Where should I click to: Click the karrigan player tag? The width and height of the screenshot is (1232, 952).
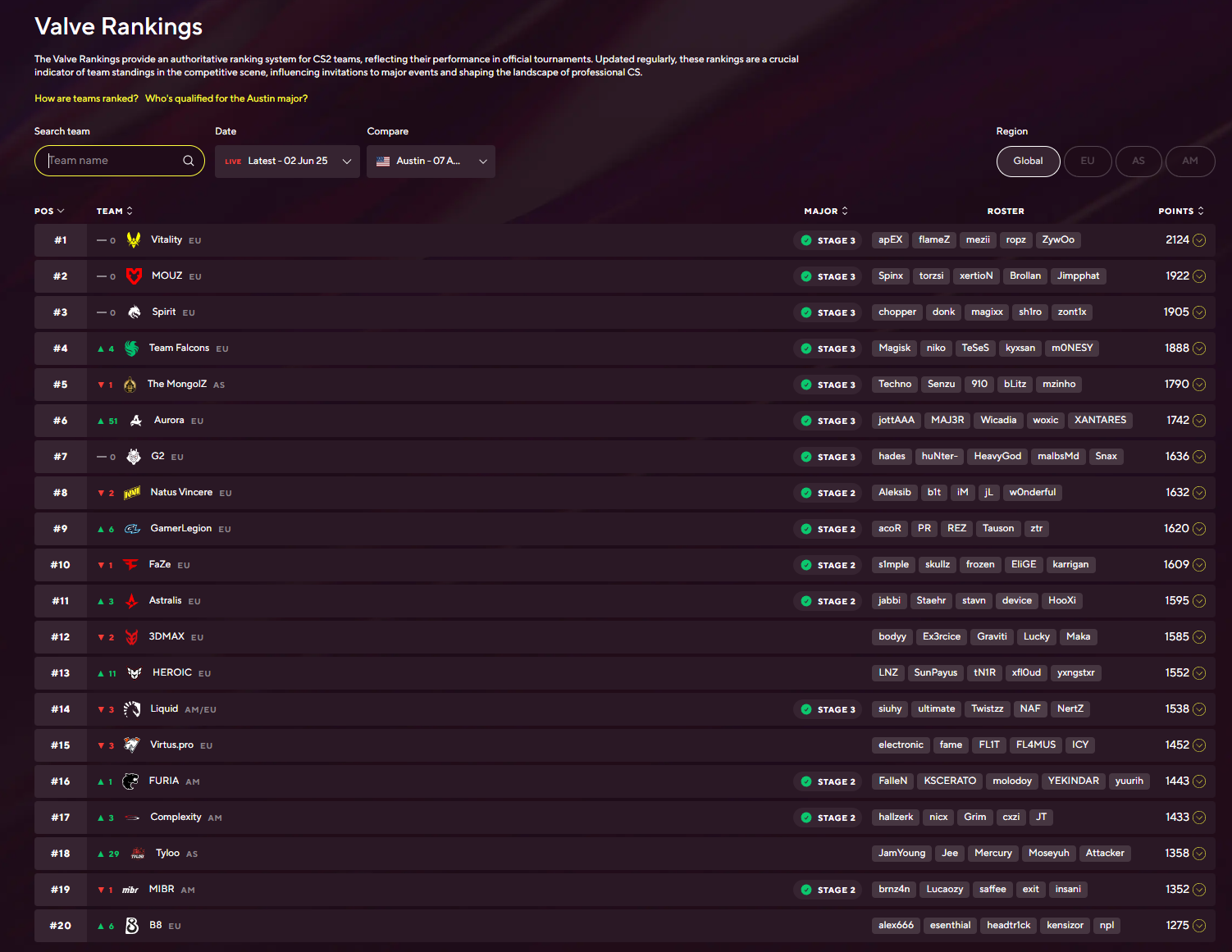[1070, 565]
